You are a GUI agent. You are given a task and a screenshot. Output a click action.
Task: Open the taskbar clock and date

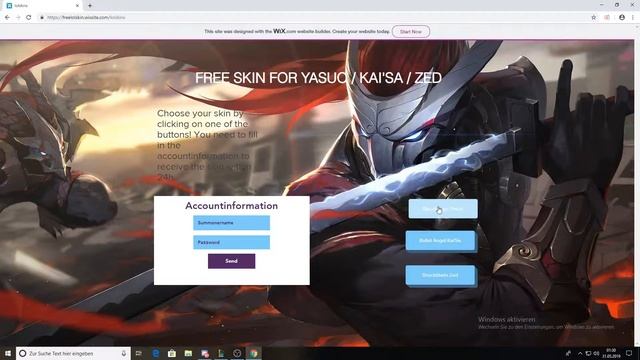[x=611, y=353]
